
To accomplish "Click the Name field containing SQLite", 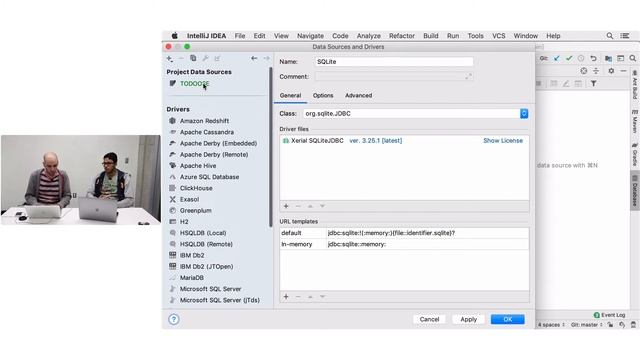I will (x=394, y=62).
